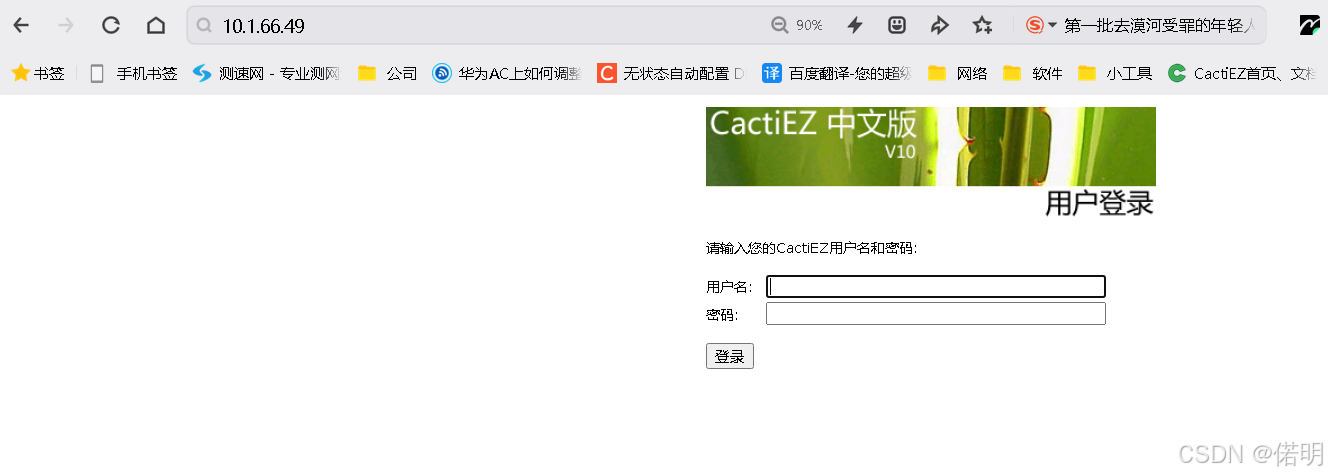
Task: Click the smiley face icon in address bar
Action: point(897,25)
